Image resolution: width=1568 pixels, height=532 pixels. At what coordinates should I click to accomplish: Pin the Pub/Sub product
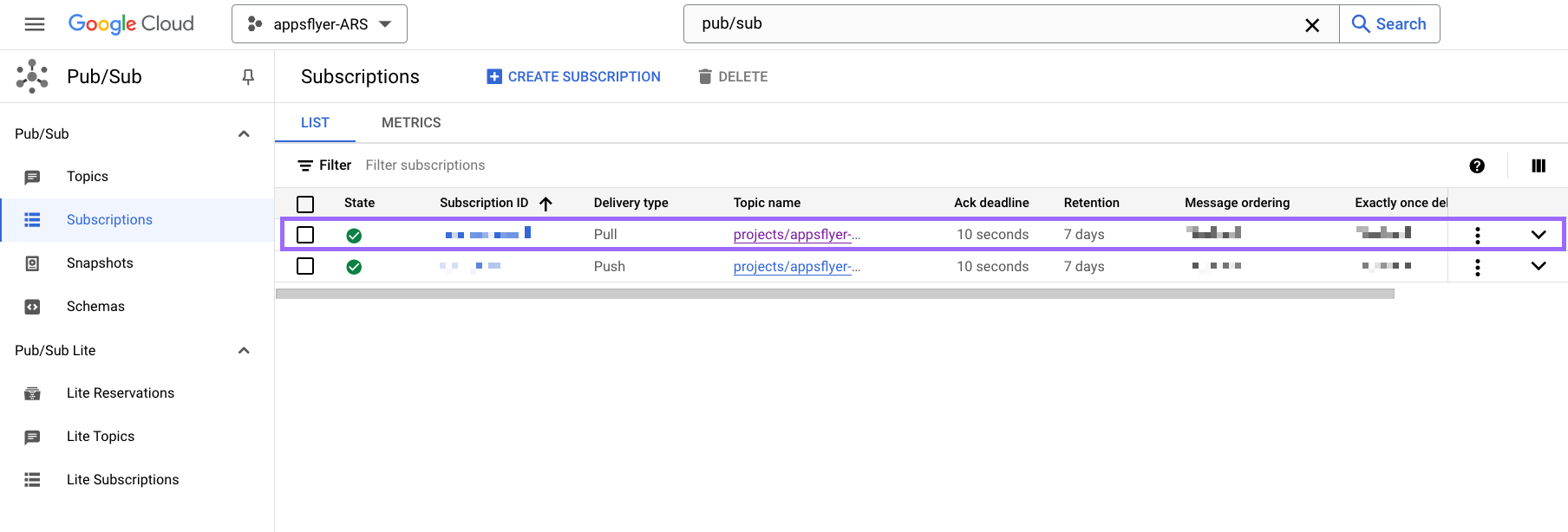[248, 77]
